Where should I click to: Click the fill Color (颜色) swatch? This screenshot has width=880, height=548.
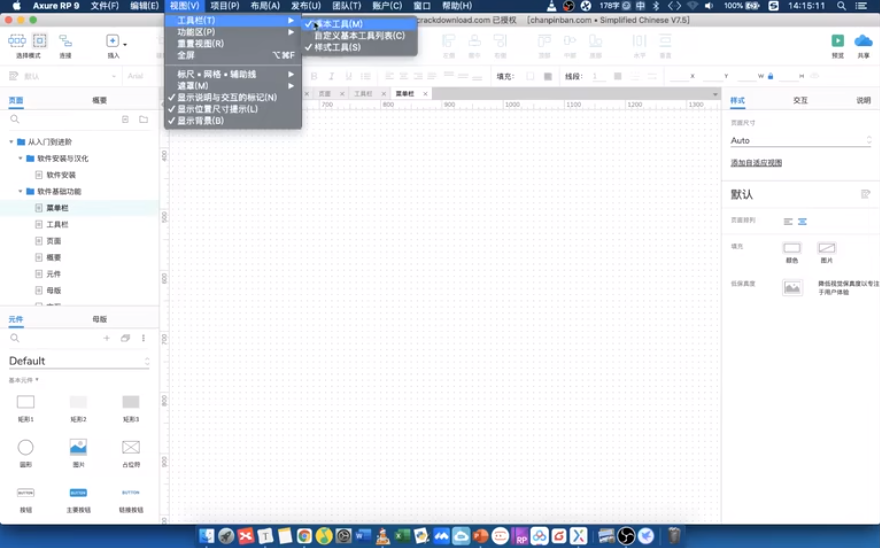point(792,248)
